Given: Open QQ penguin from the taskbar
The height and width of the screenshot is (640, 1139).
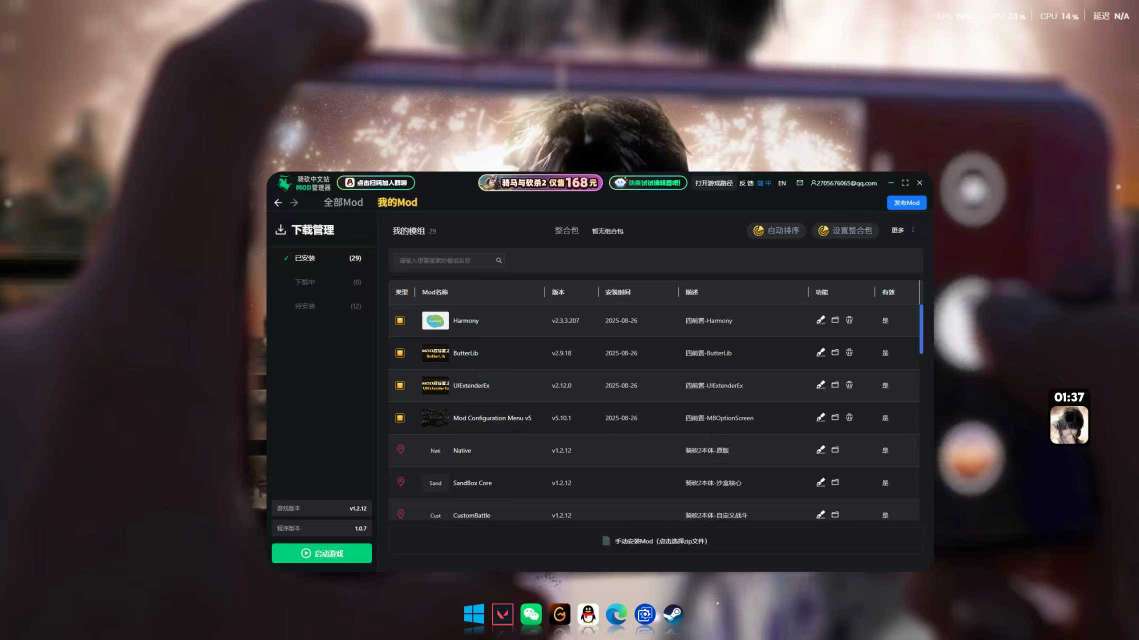Looking at the screenshot, I should click(x=588, y=615).
